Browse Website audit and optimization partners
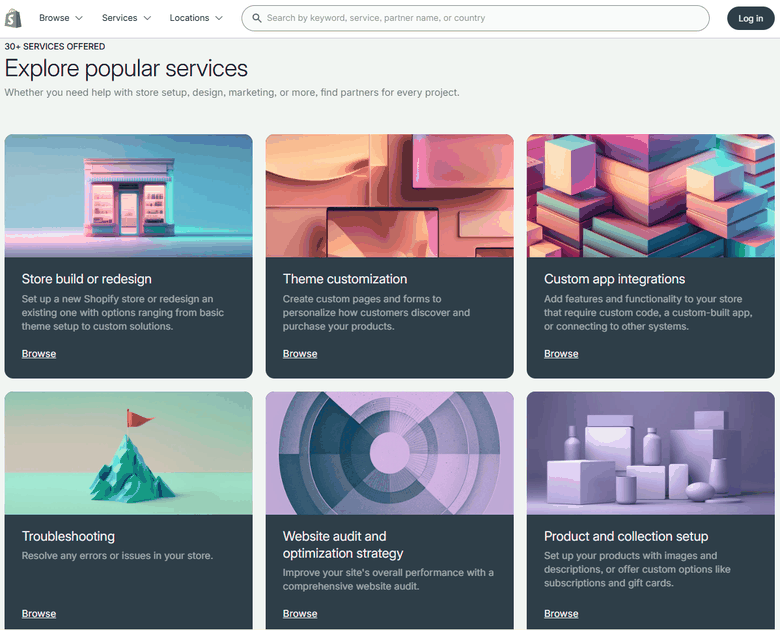 pyautogui.click(x=300, y=614)
